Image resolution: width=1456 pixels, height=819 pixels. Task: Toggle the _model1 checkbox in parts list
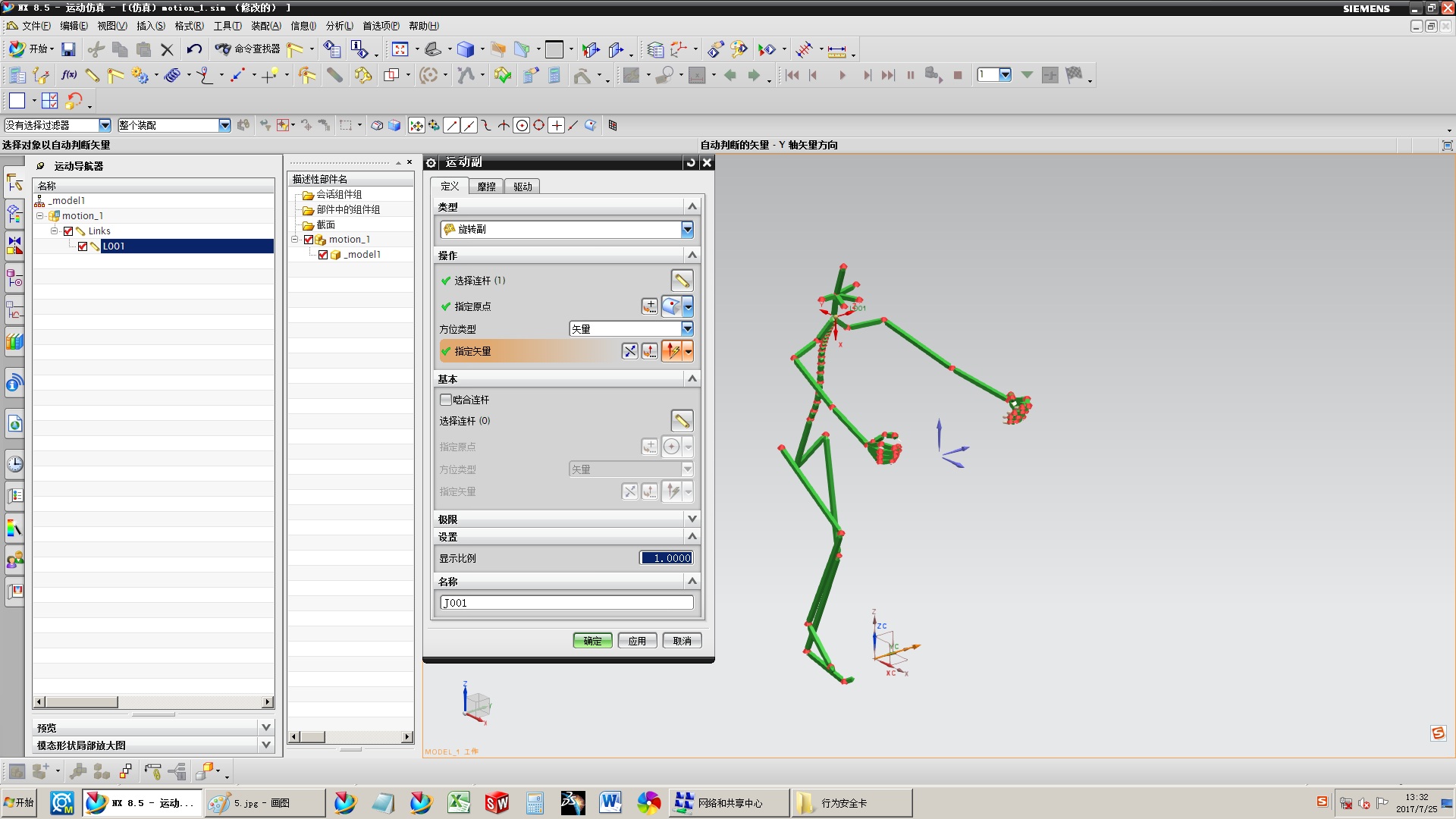click(323, 255)
